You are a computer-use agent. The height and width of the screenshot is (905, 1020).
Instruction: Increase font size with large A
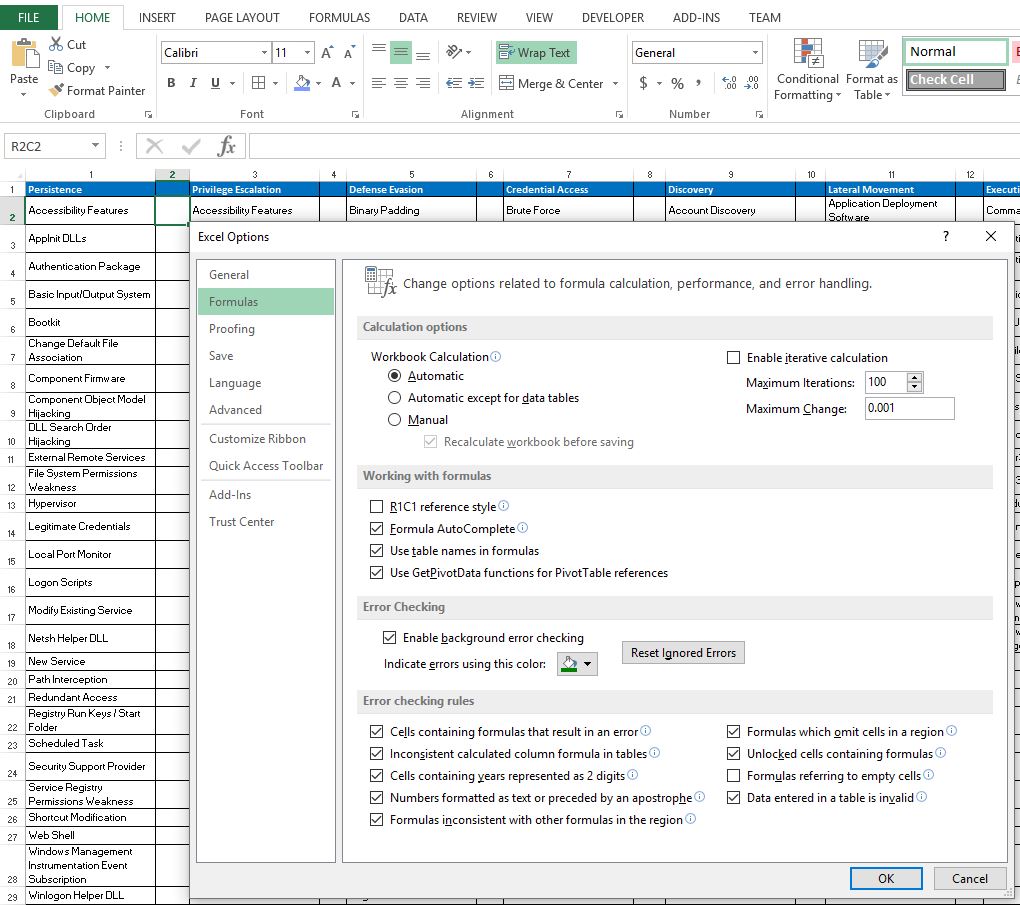pyautogui.click(x=327, y=53)
